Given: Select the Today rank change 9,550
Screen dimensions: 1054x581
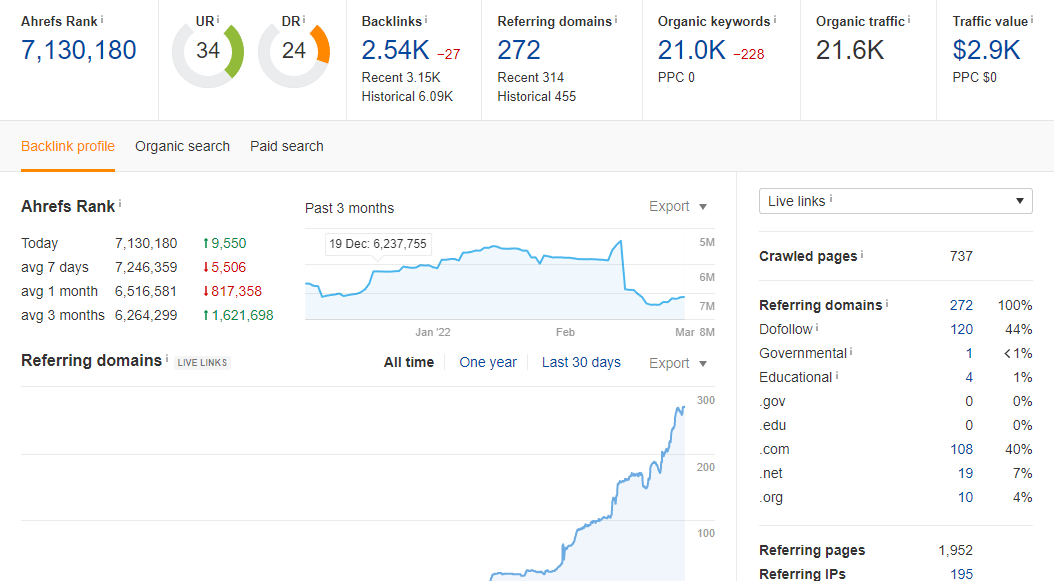Looking at the screenshot, I should (225, 243).
